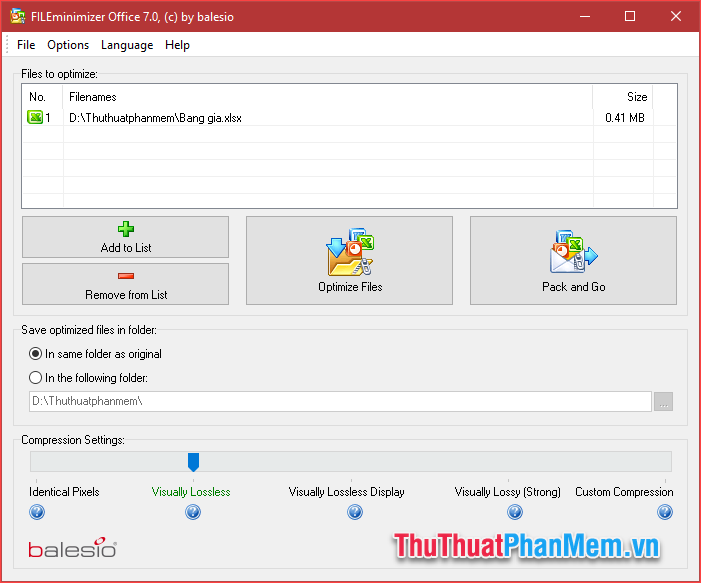Click the Pack and Go envelope icon
The width and height of the screenshot is (701, 583).
pos(574,252)
